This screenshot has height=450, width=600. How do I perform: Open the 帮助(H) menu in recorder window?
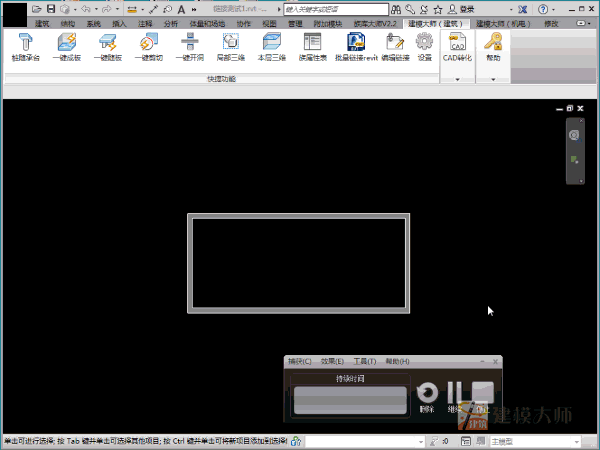[x=397, y=361]
